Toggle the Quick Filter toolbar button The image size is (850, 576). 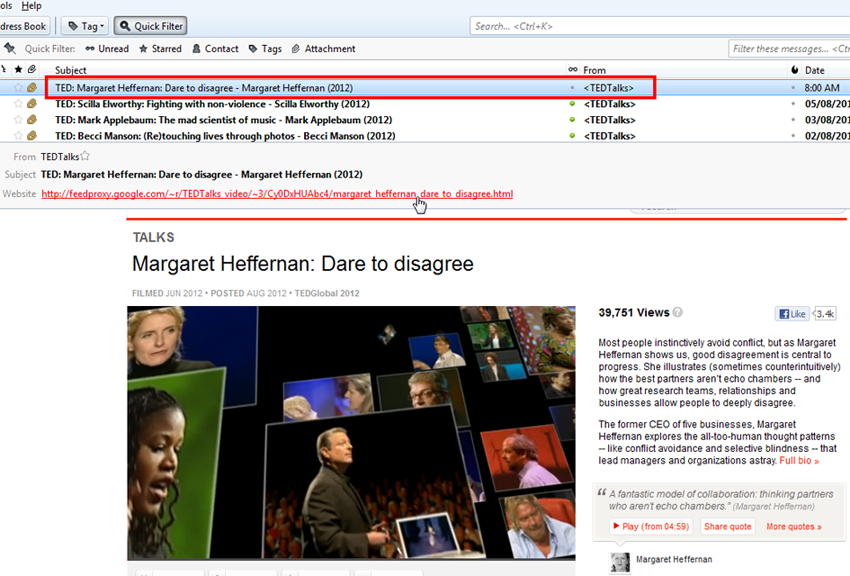(x=150, y=26)
